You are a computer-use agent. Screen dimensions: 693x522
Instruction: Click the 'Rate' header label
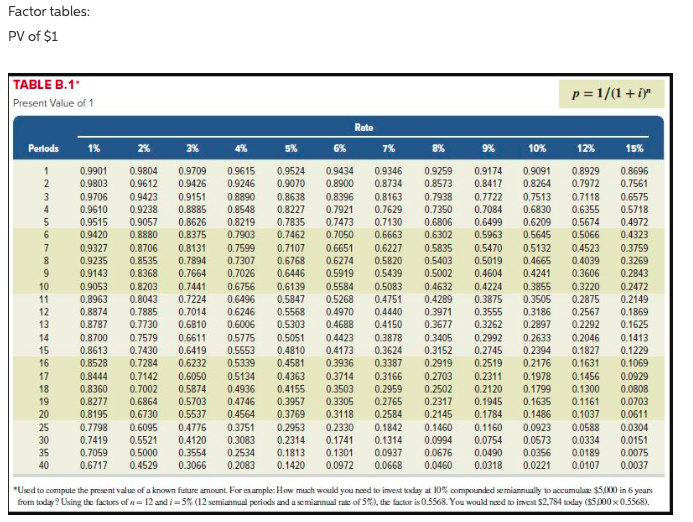364,128
